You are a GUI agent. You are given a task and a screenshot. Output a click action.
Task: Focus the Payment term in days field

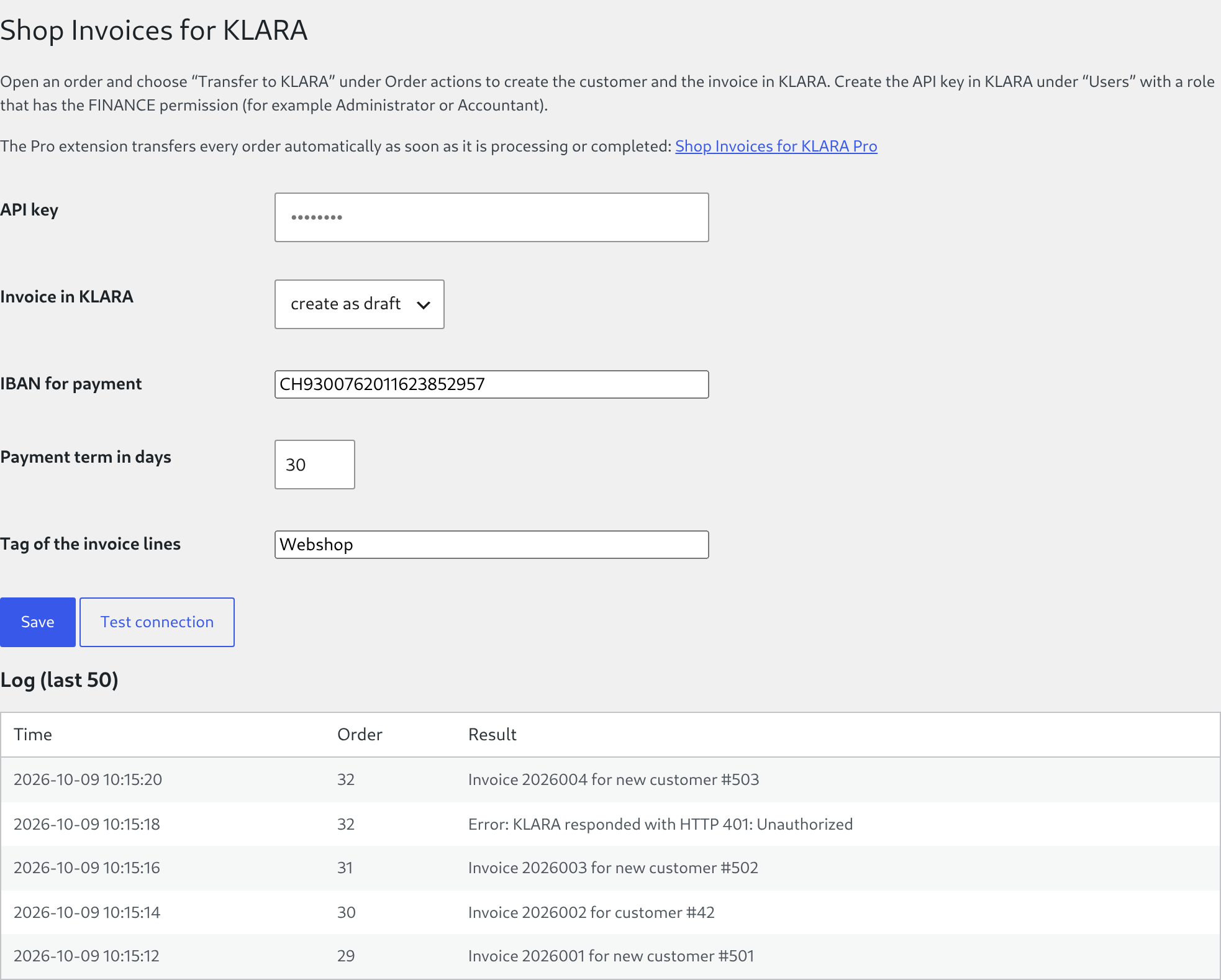315,465
